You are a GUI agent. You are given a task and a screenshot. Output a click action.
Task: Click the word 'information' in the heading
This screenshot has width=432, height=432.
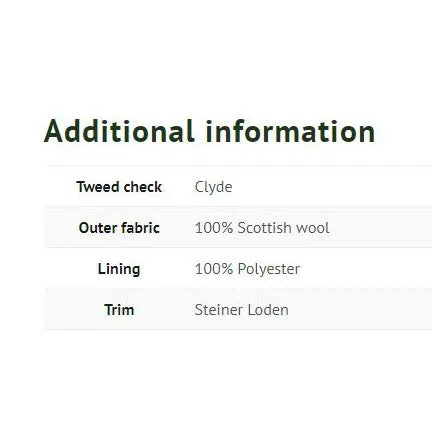291,131
